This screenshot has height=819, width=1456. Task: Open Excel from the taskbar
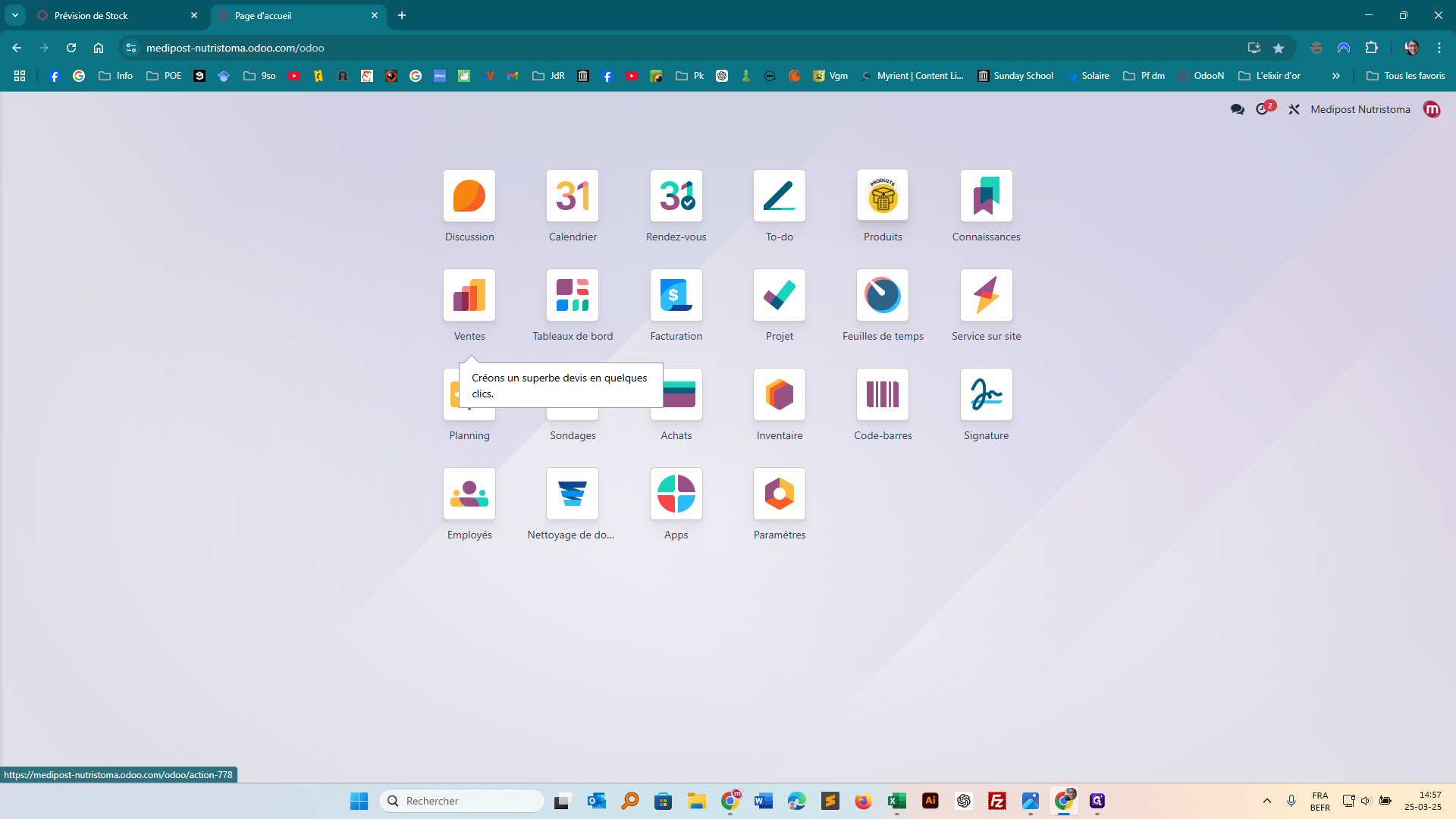click(x=897, y=801)
